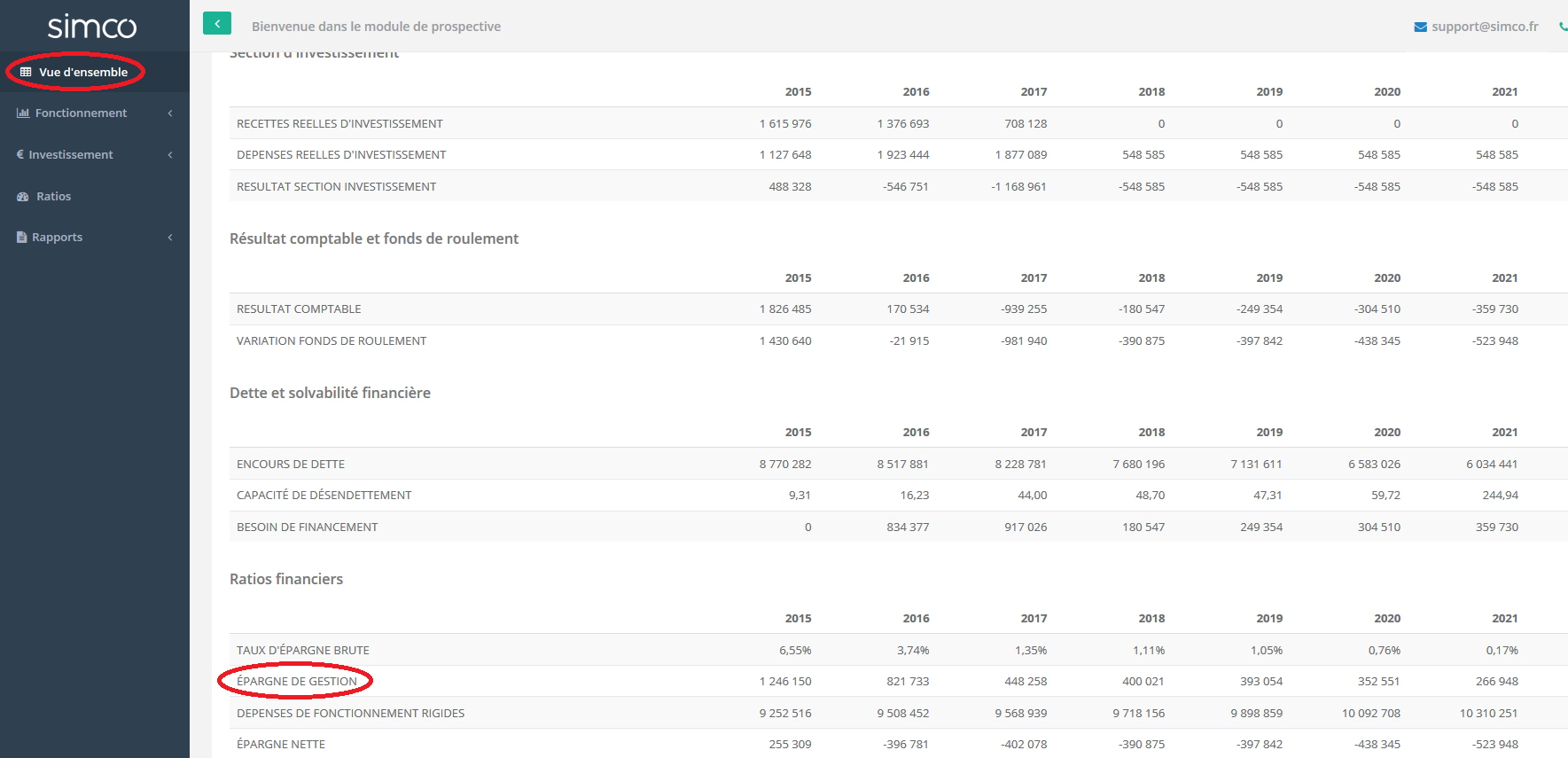The image size is (1568, 758).
Task: Click the blue envelope icon in header
Action: 1420,27
